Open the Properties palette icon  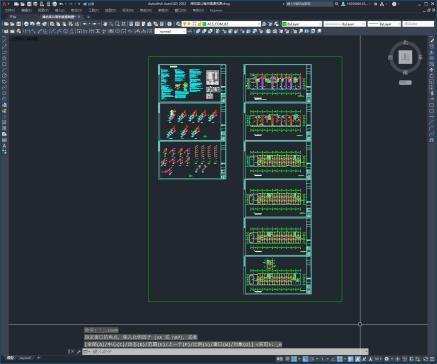131,24
